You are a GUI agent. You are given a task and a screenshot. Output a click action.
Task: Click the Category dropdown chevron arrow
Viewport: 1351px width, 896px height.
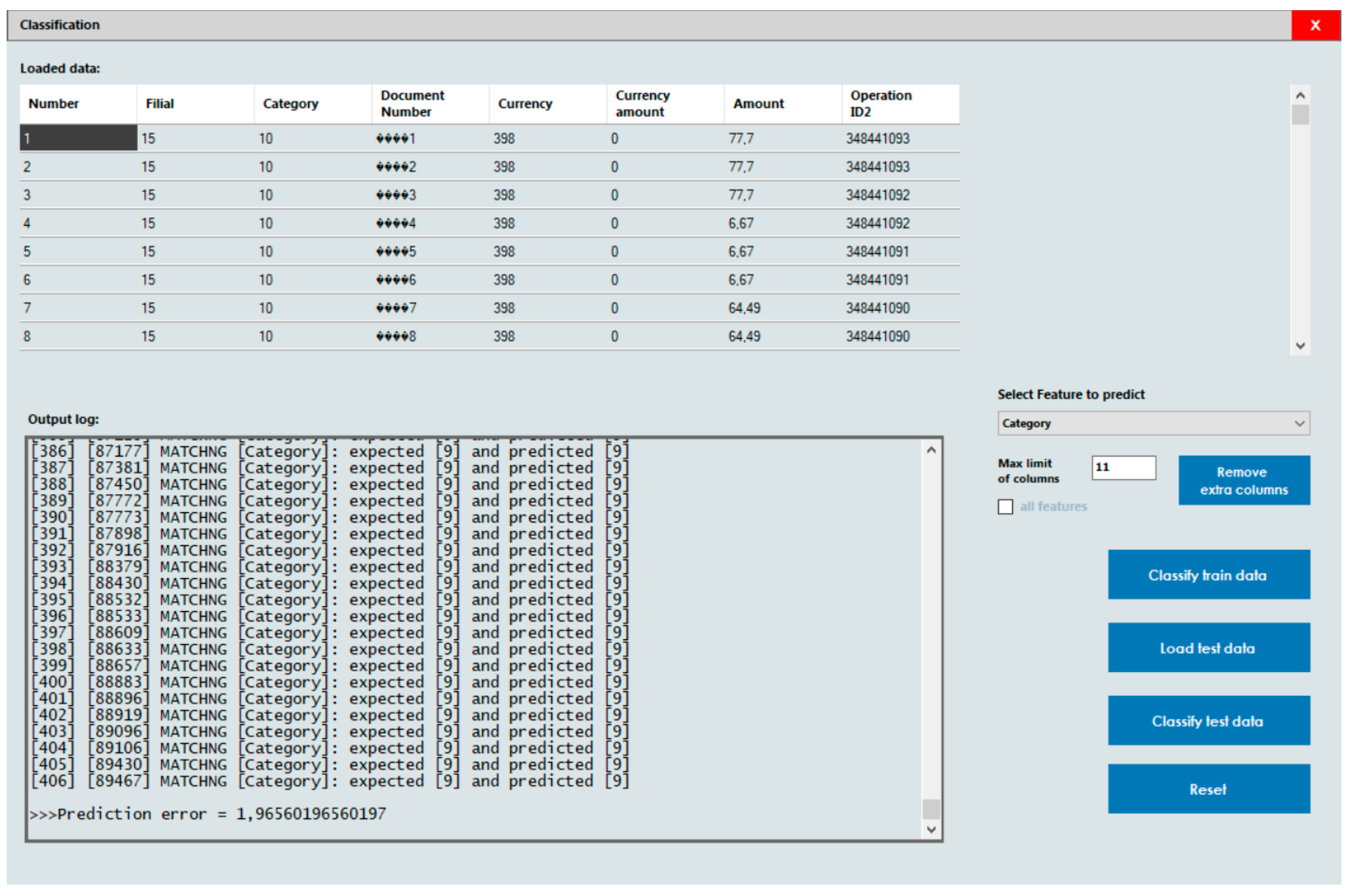click(x=1299, y=424)
